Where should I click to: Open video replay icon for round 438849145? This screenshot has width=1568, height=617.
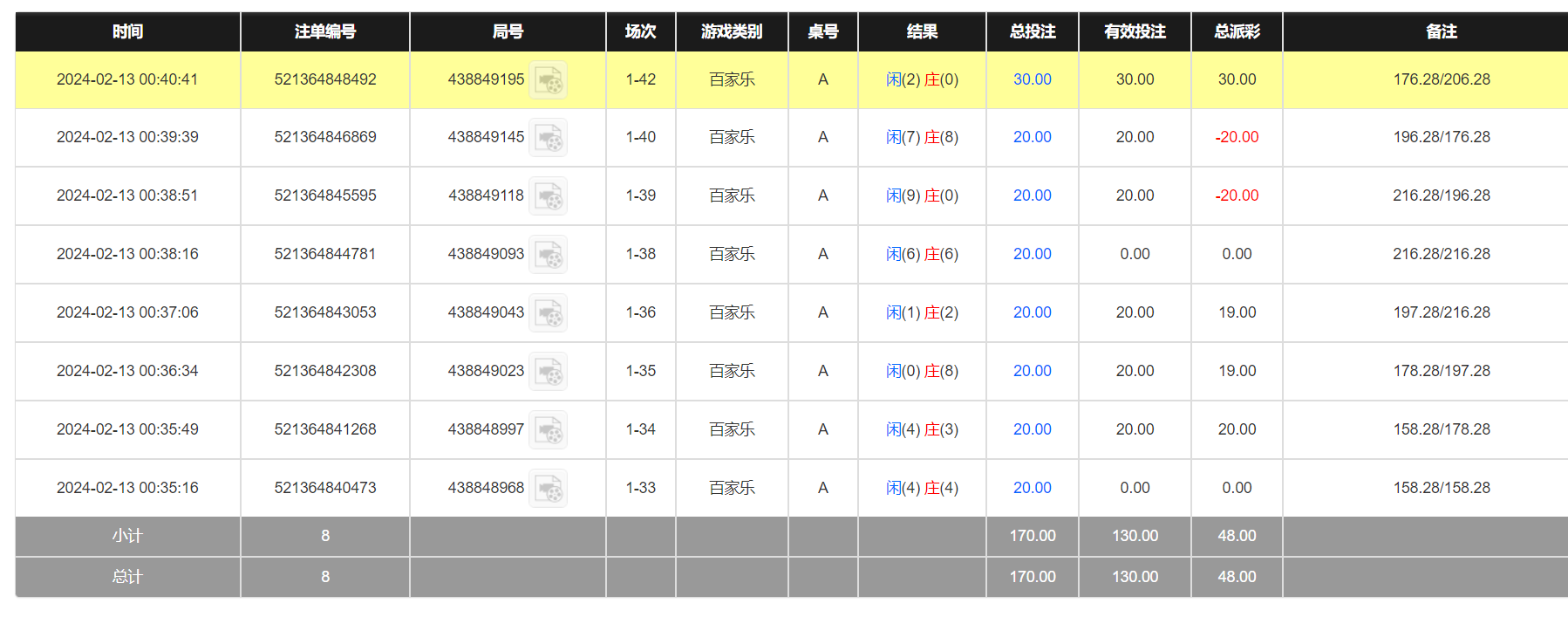(549, 138)
